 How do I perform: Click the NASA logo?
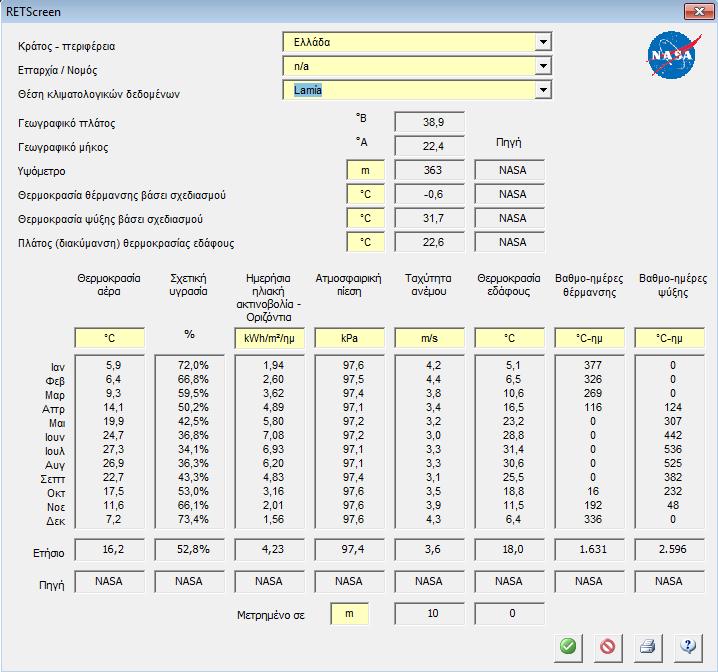click(673, 55)
